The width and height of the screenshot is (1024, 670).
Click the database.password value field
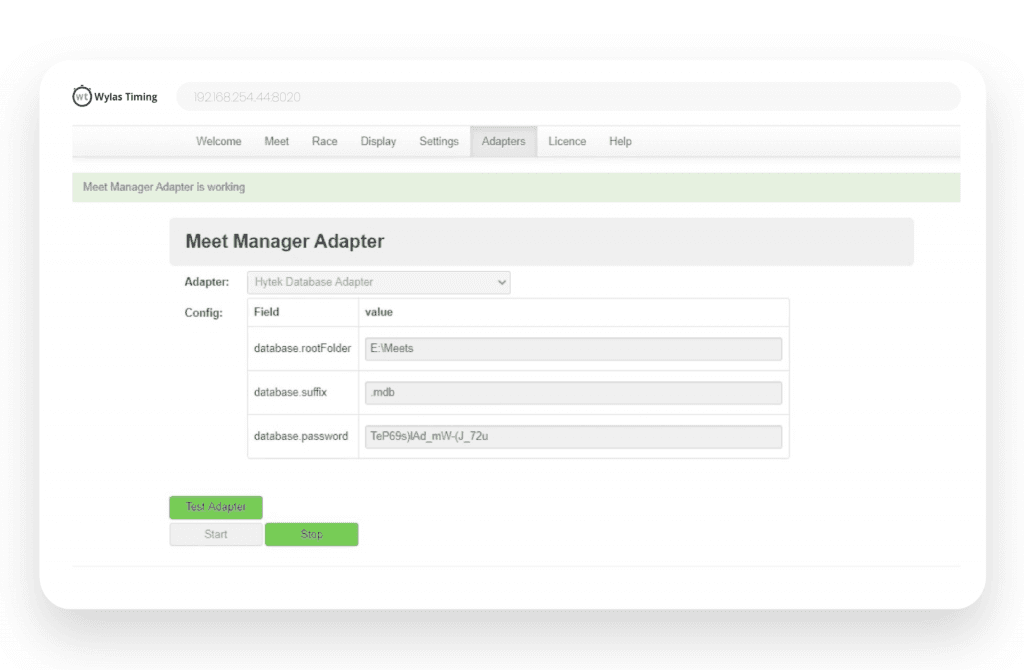point(572,436)
